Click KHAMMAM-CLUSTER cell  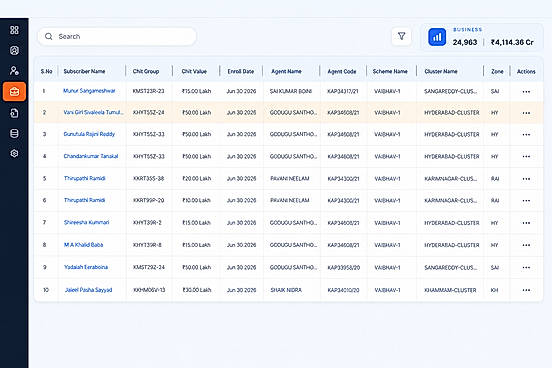point(450,290)
